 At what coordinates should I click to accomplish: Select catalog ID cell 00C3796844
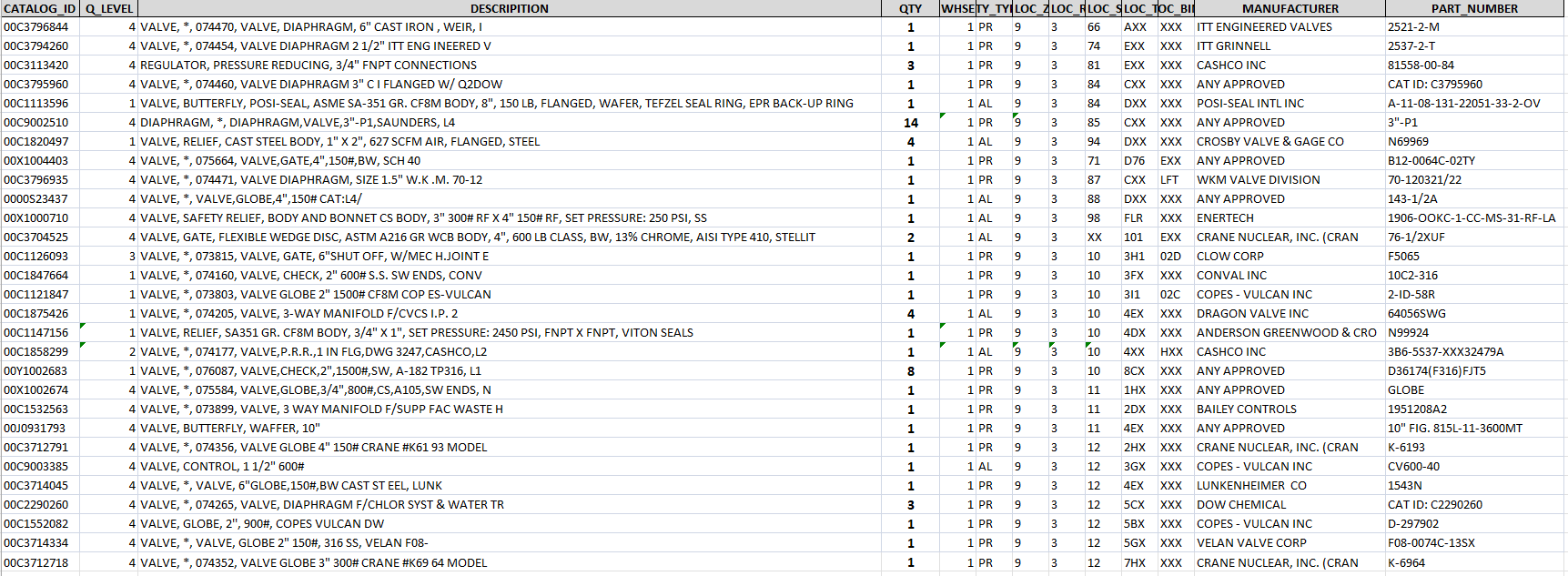click(x=40, y=27)
